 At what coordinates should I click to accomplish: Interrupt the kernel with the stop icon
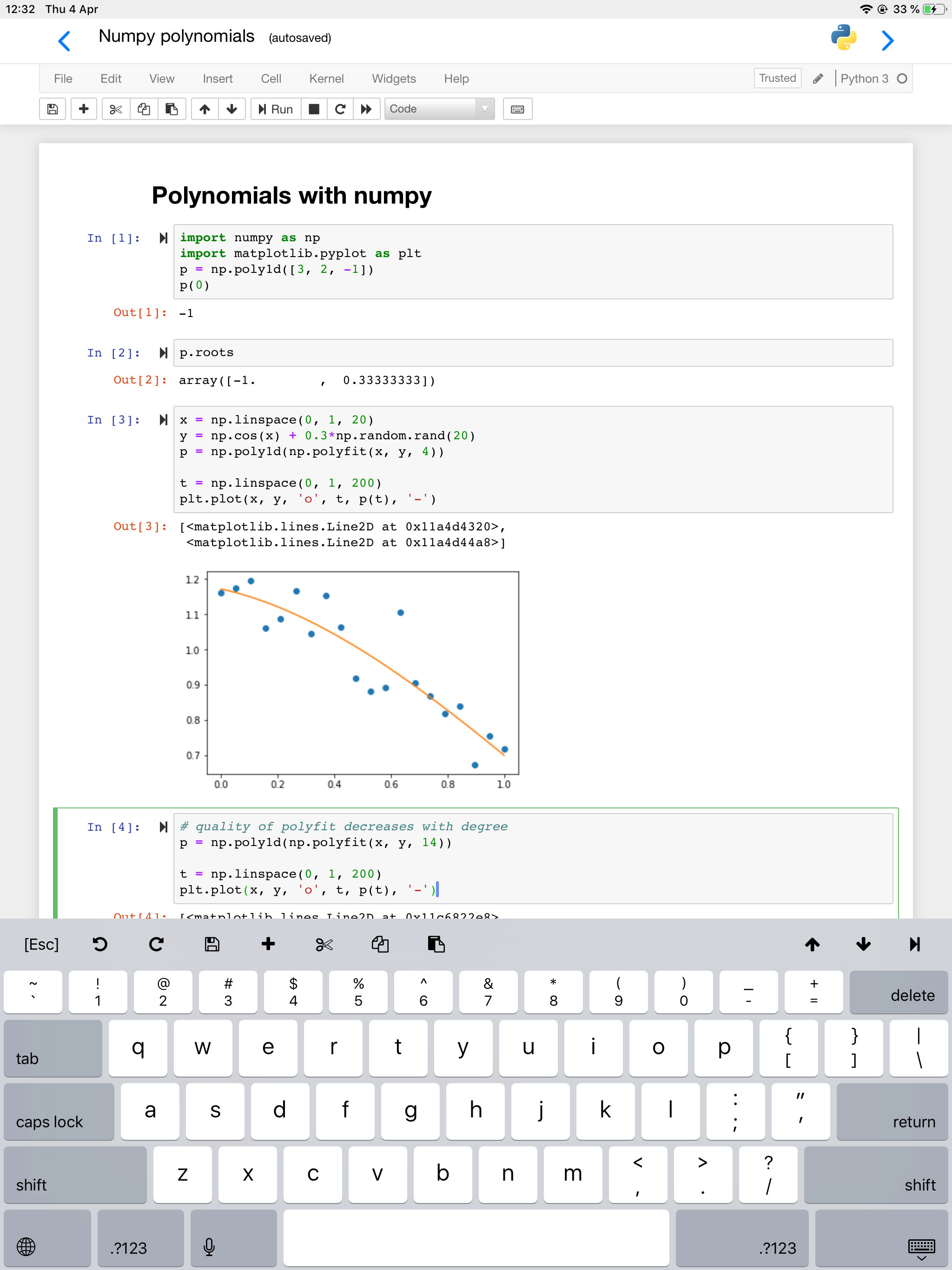(x=313, y=109)
